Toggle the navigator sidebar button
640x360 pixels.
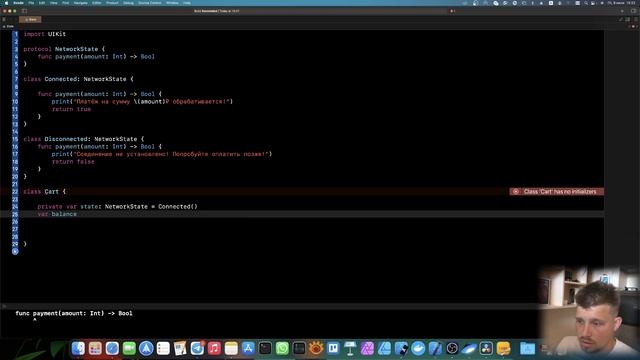coord(24,11)
